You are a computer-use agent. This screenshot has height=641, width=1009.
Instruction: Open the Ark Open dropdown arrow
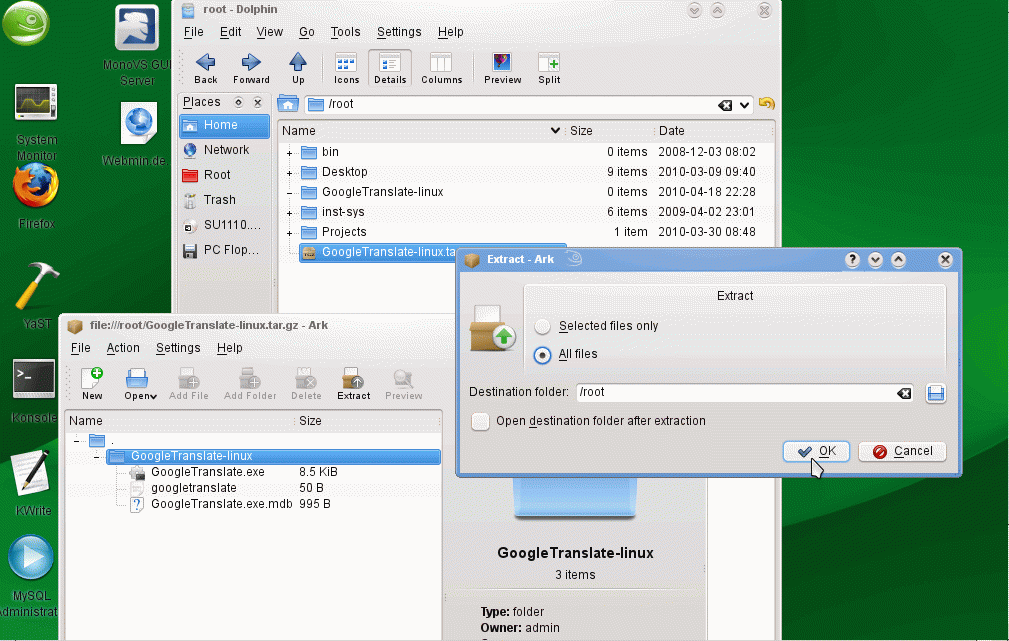point(154,396)
